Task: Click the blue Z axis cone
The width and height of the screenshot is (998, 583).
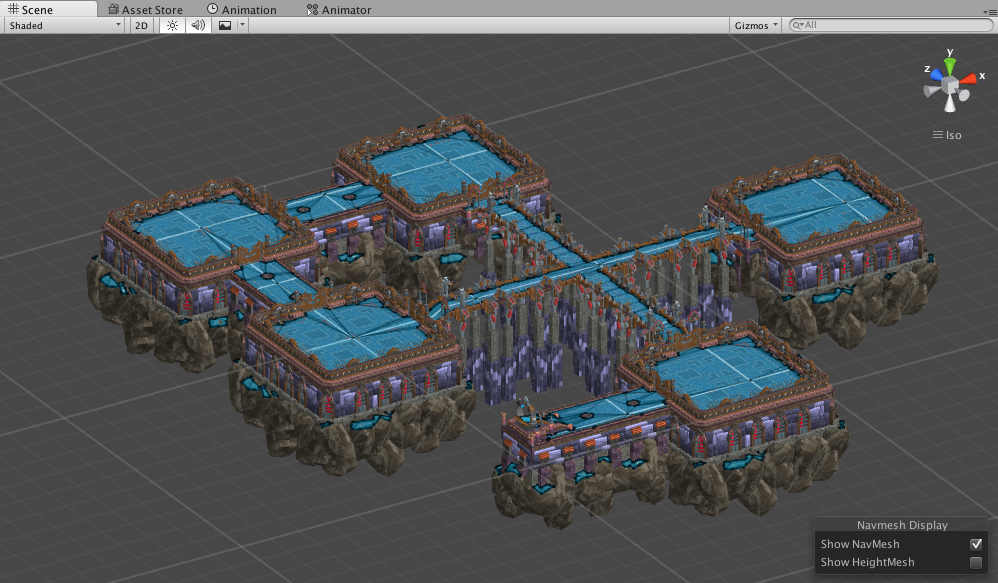Action: pyautogui.click(x=937, y=75)
